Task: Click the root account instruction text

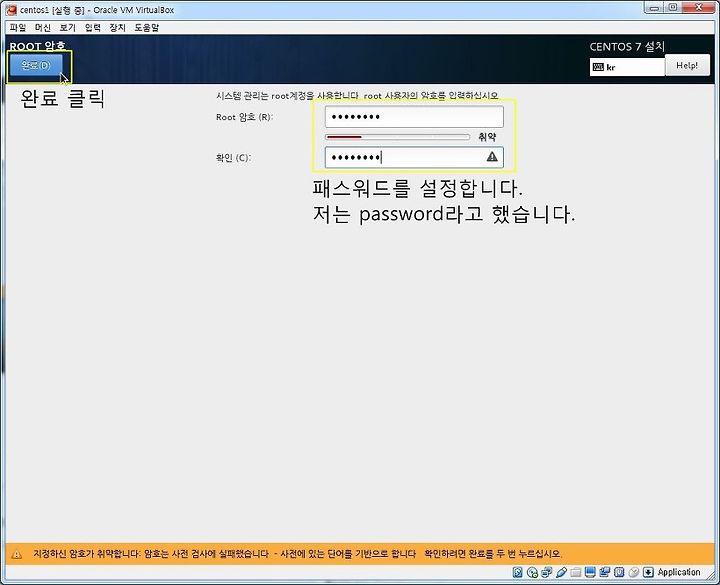Action: click(357, 96)
